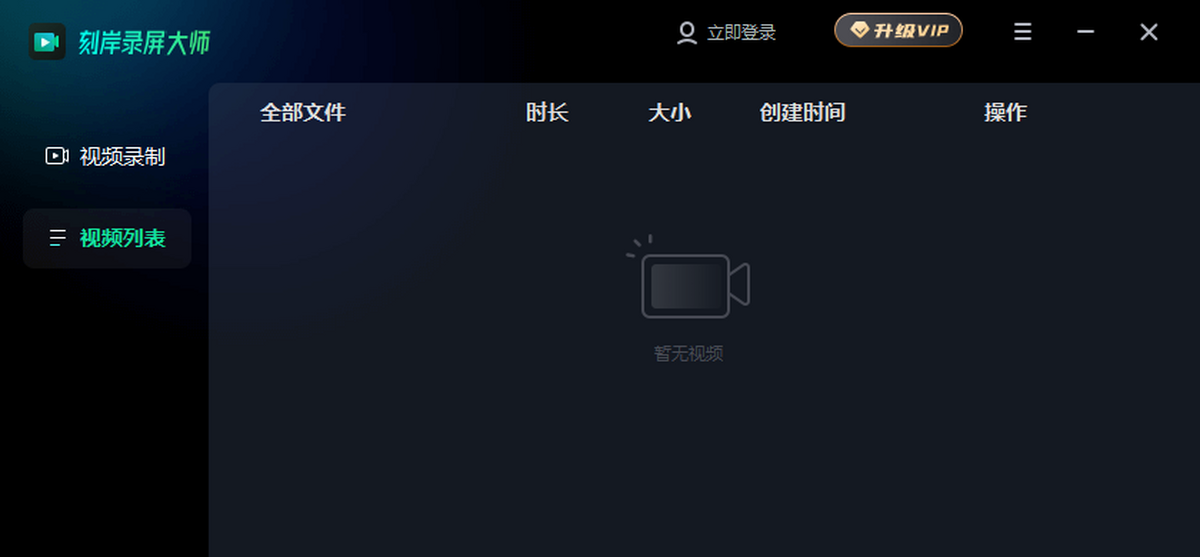Click the 操作 column header
The height and width of the screenshot is (557, 1200).
[x=1005, y=113]
